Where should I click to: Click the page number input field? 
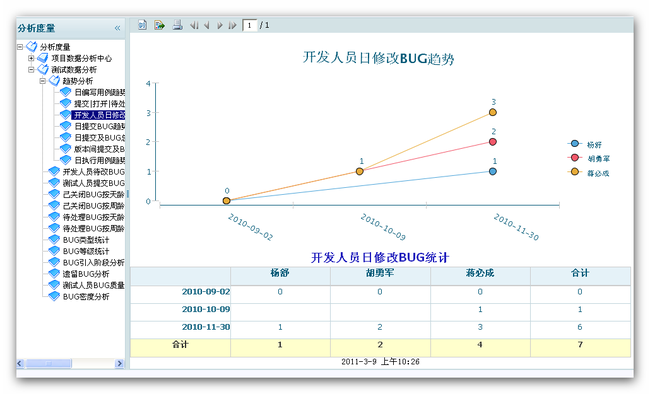[249, 25]
